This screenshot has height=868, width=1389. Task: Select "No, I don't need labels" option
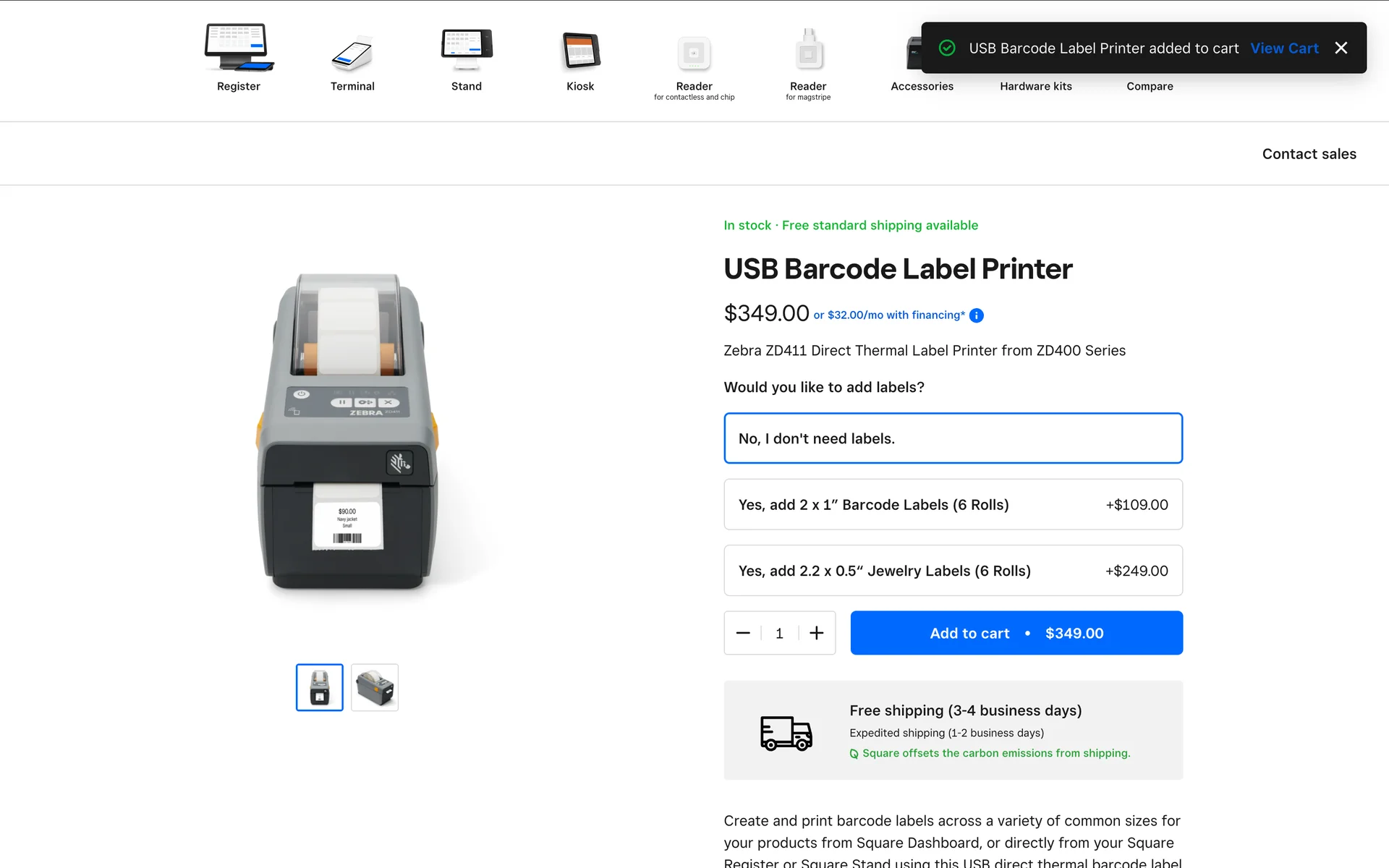pyautogui.click(x=953, y=438)
